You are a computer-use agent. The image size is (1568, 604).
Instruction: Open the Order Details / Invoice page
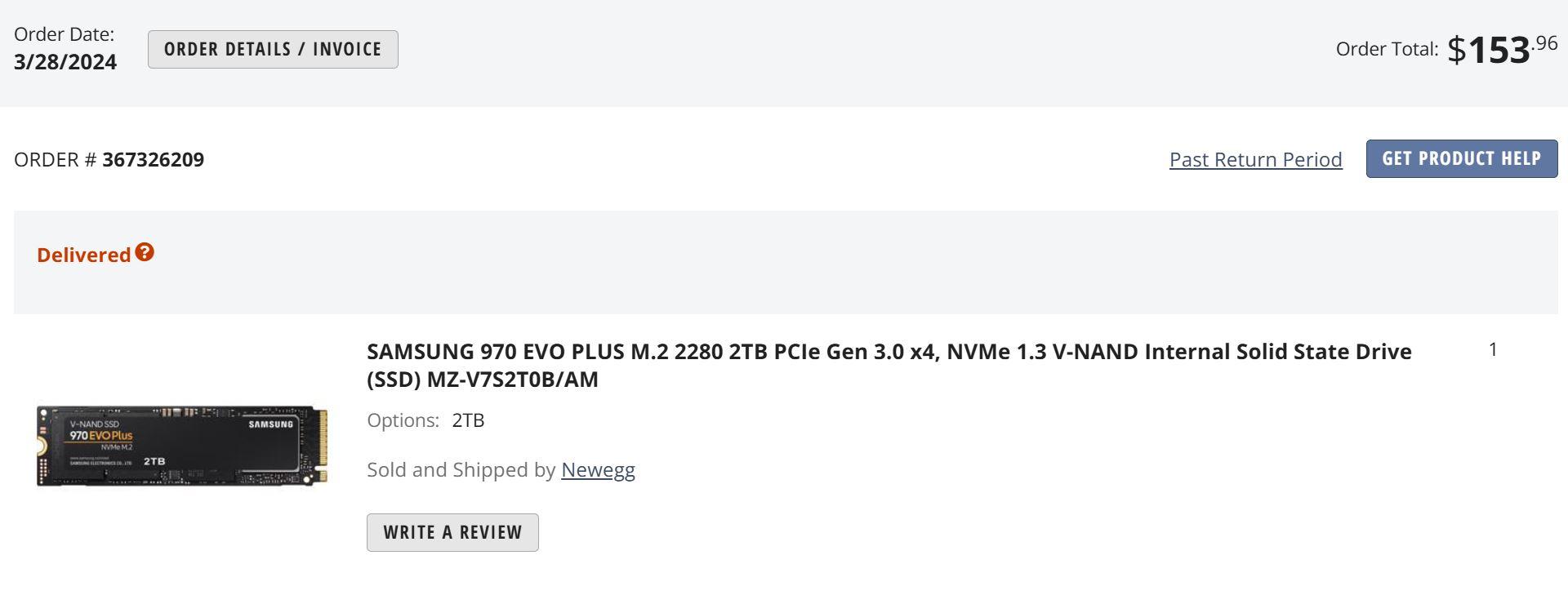pos(273,49)
